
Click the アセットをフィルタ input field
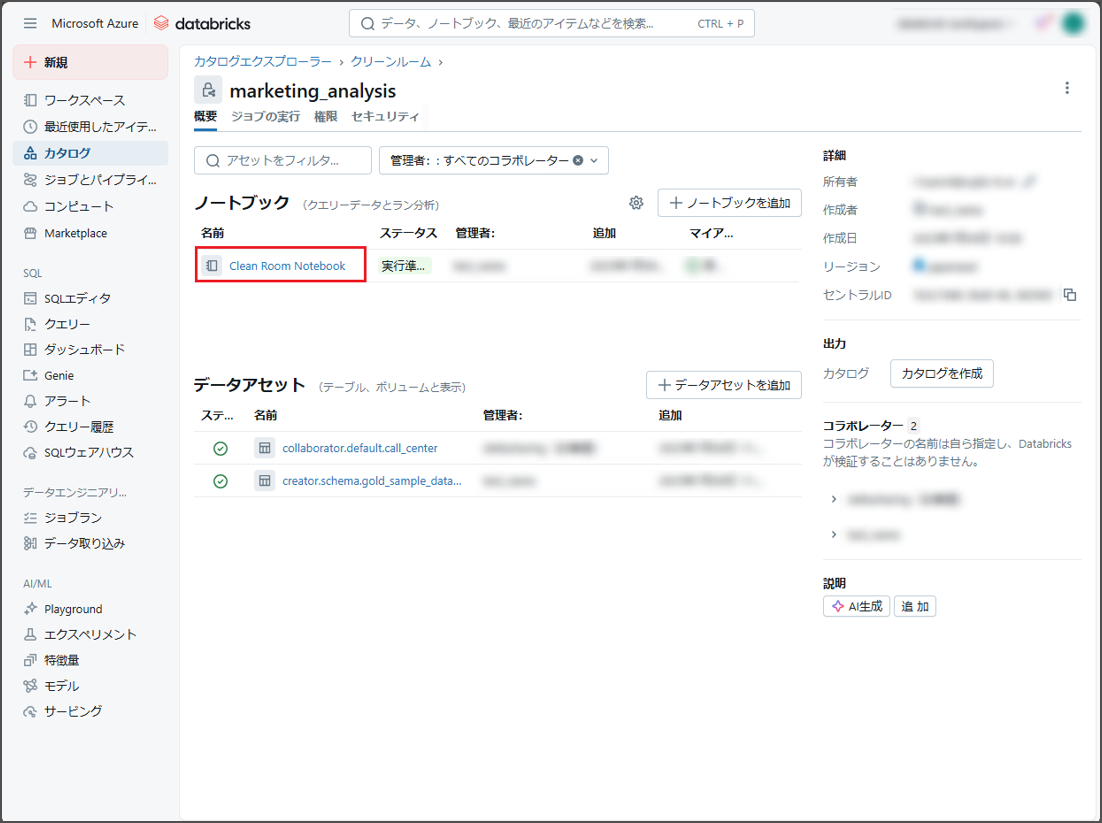point(283,160)
